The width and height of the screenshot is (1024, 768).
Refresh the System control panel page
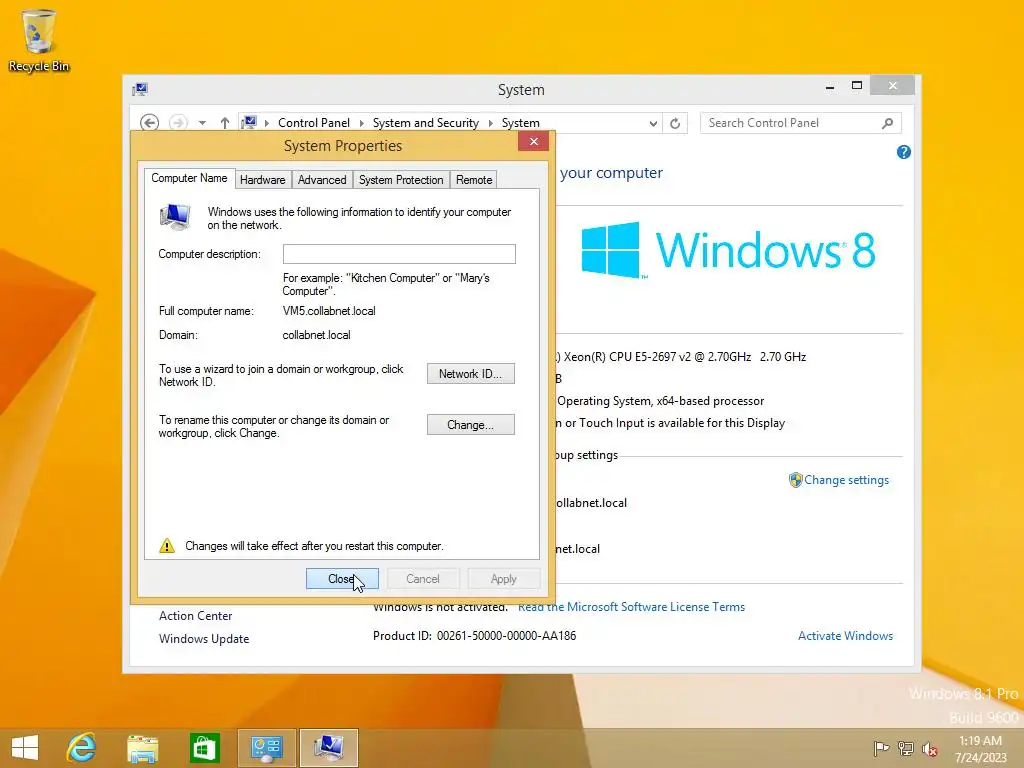tap(675, 123)
